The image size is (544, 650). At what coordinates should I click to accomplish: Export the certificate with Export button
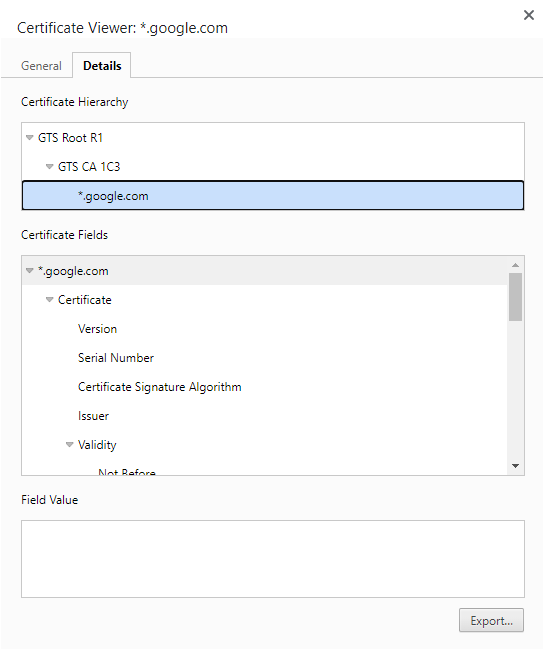click(491, 621)
